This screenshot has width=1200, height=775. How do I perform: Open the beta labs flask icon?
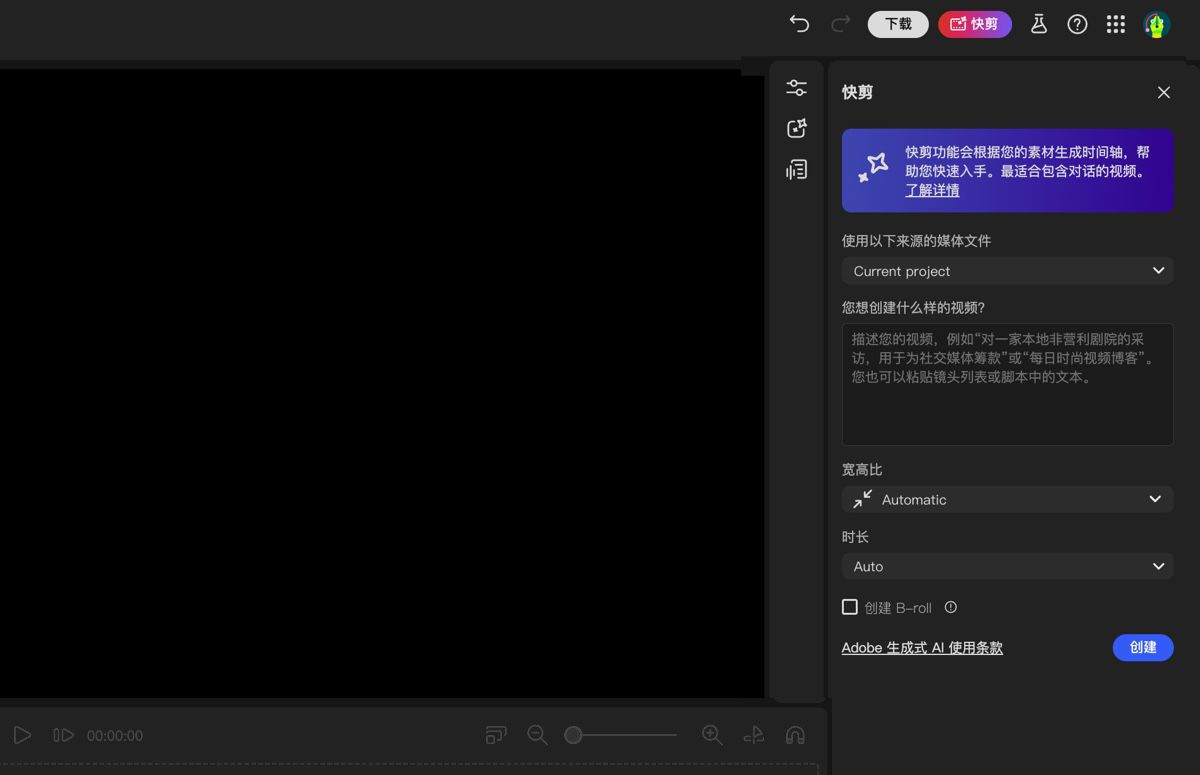coord(1038,24)
